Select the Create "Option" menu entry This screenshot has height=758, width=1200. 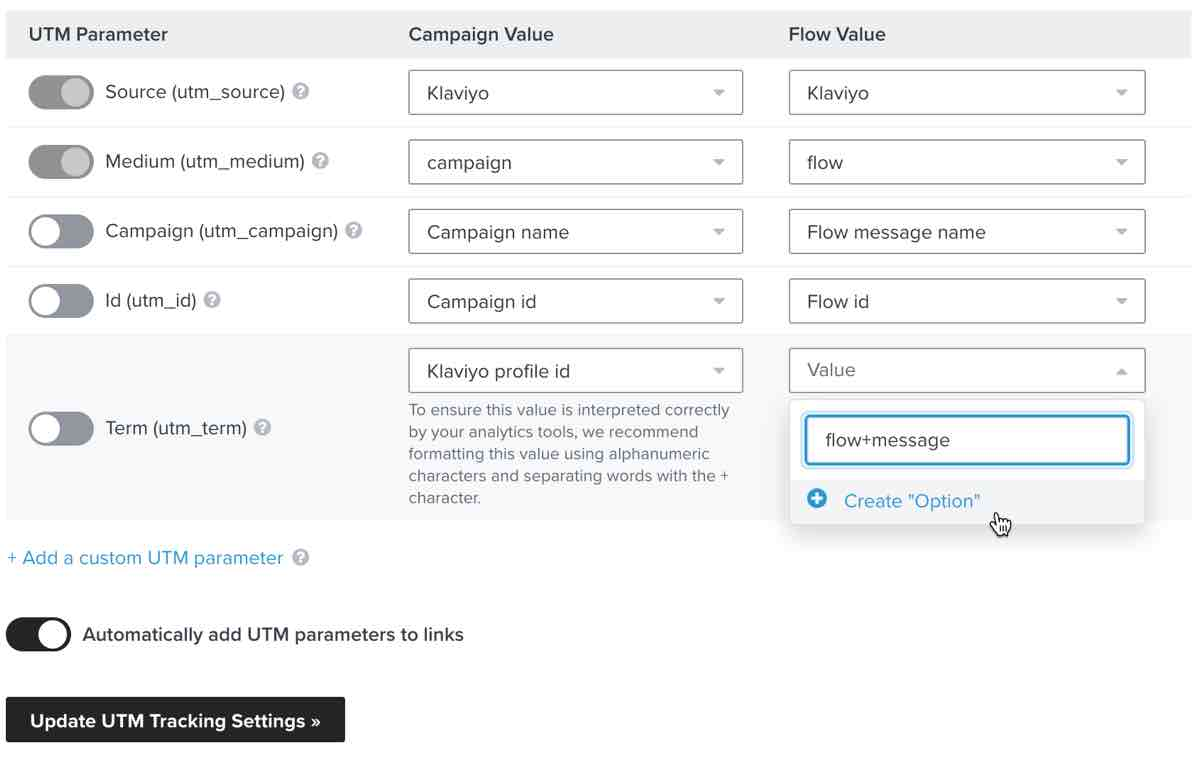966,501
